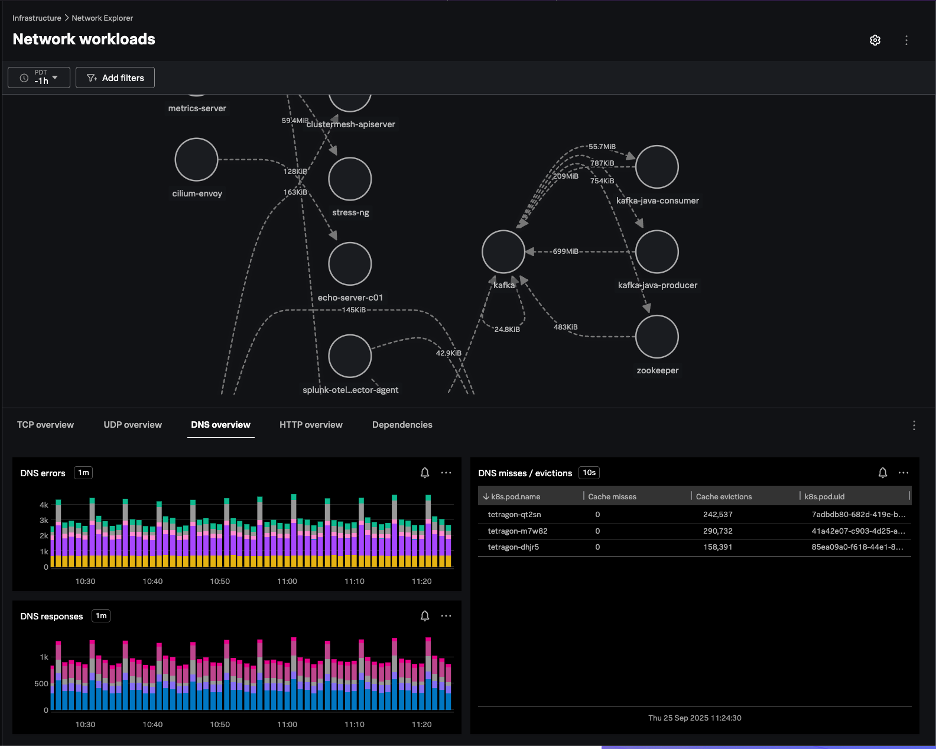Open the 10s resolution selector on DNS misses
The height and width of the screenshot is (750, 936).
[x=588, y=473]
